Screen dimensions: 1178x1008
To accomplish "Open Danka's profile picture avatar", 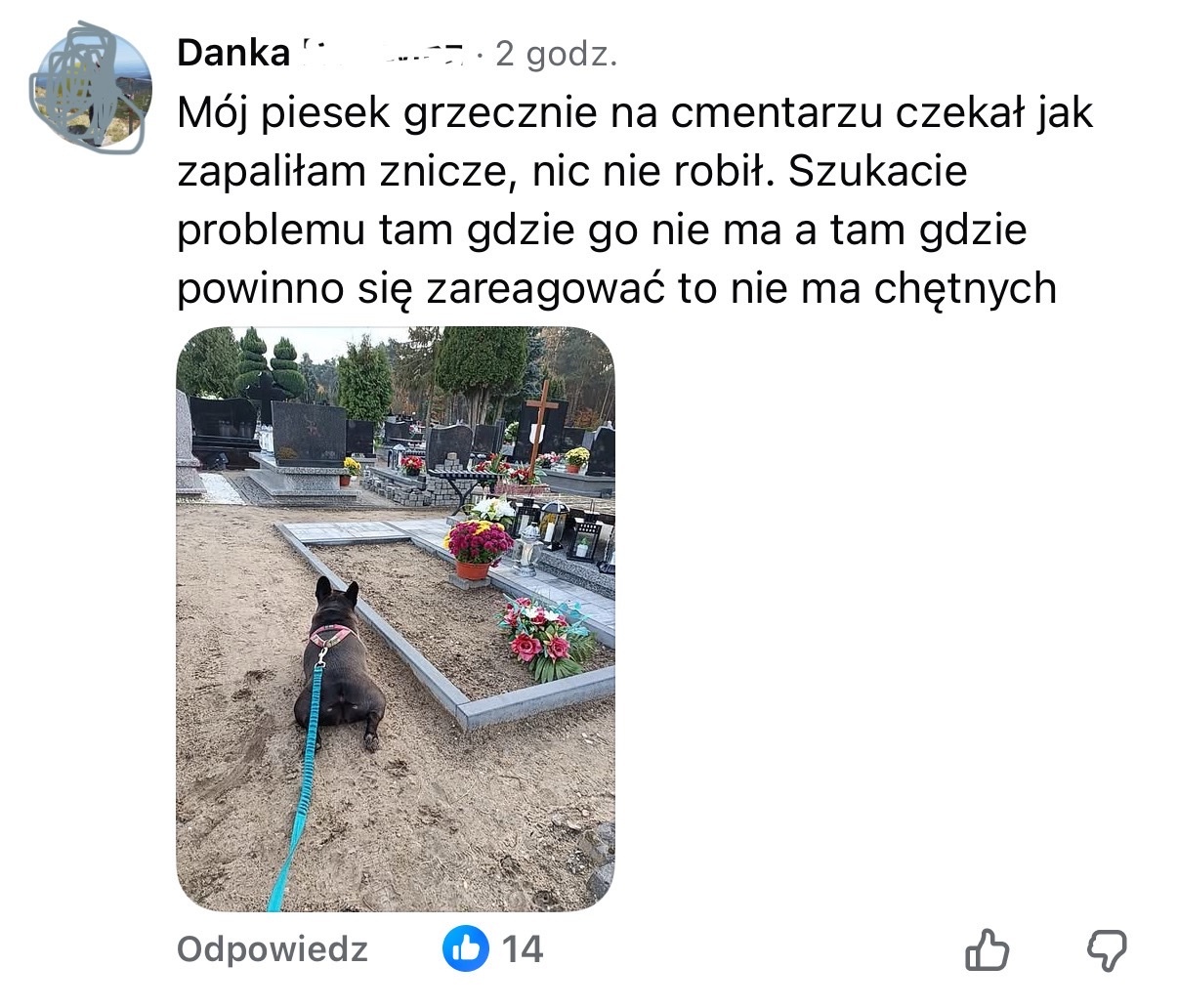I will point(91,88).
